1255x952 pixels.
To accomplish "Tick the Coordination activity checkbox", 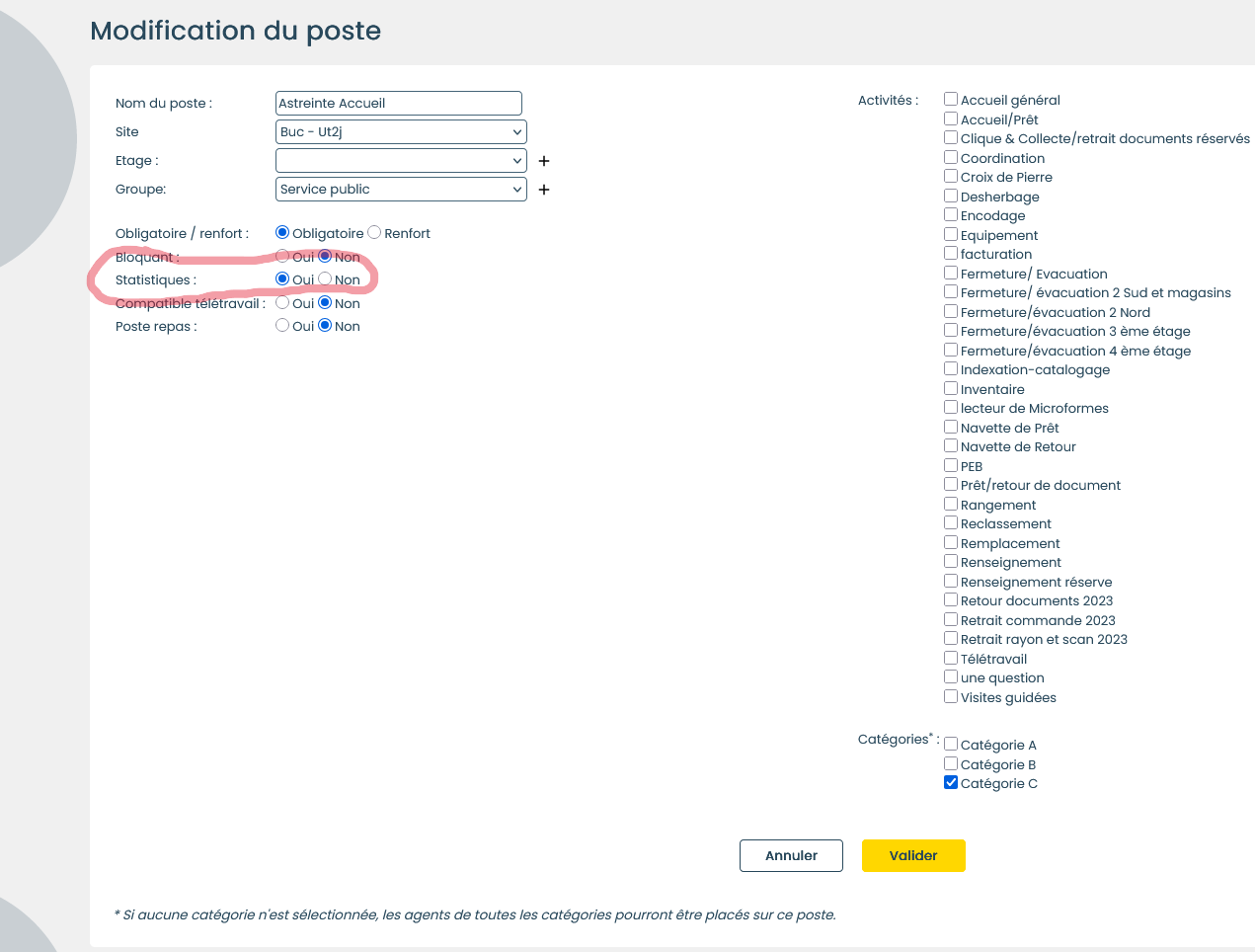I will coord(951,158).
